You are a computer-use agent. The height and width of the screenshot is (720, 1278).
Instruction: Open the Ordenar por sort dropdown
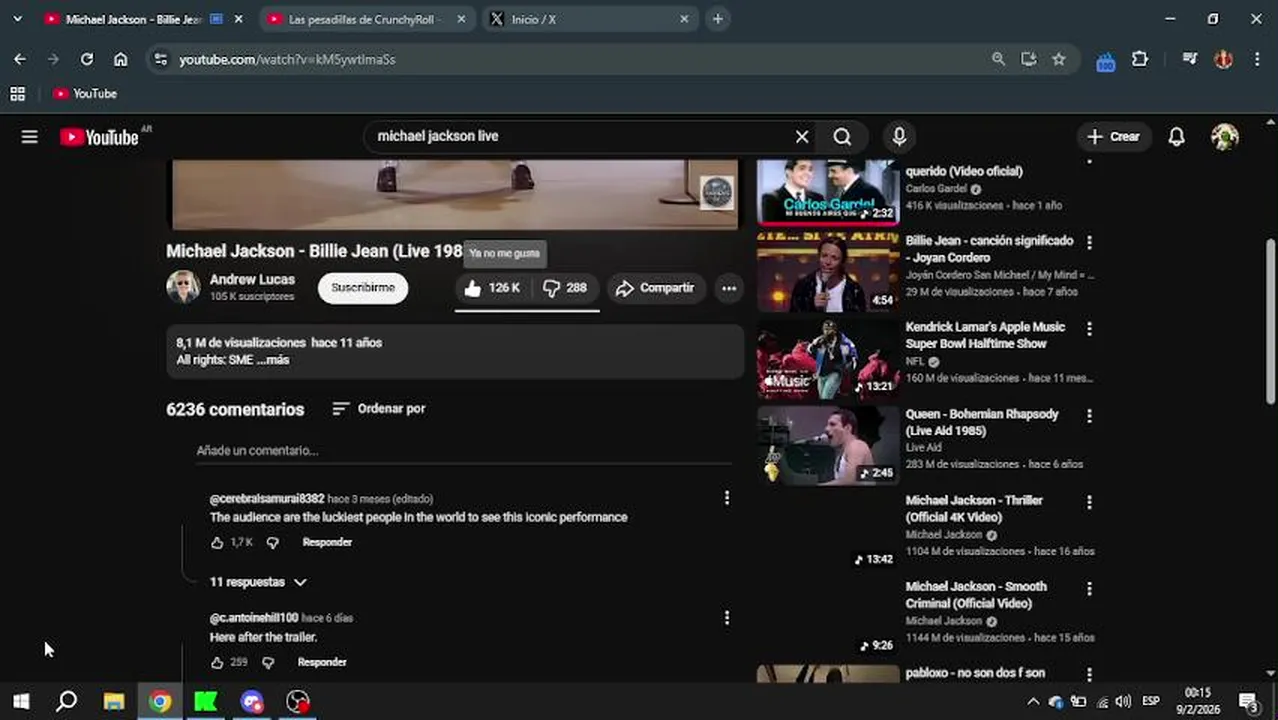click(379, 409)
